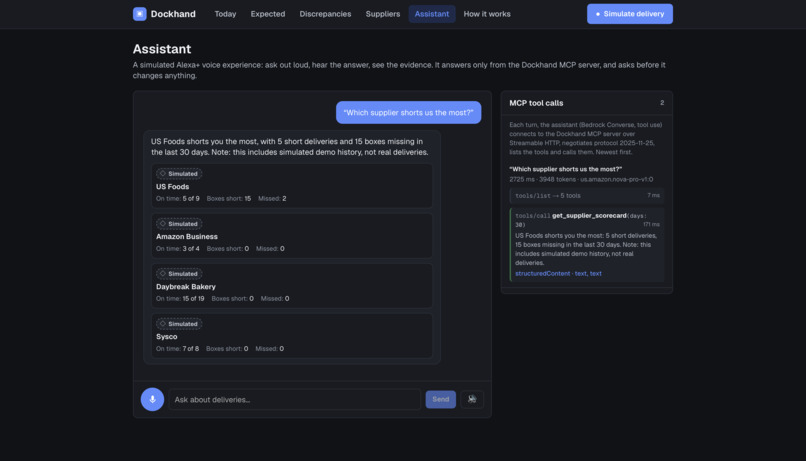Viewport: 806px width, 461px height.
Task: Click the 171 ms timing on tool call
Action: click(651, 225)
